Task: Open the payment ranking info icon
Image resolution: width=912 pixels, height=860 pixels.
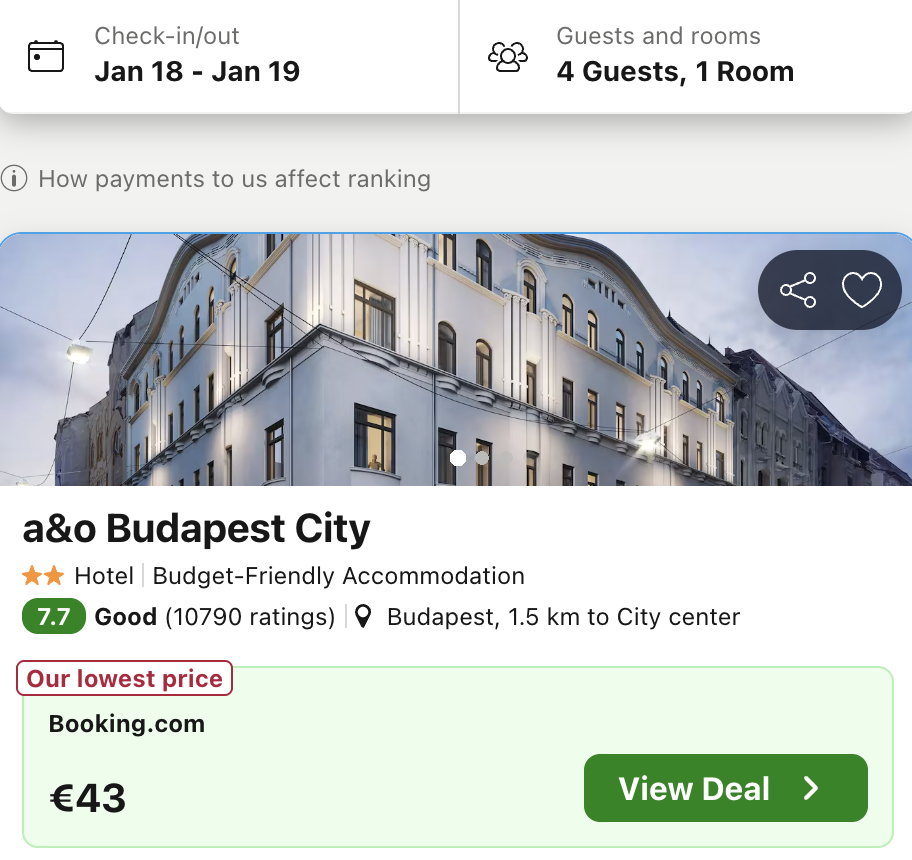Action: tap(14, 179)
